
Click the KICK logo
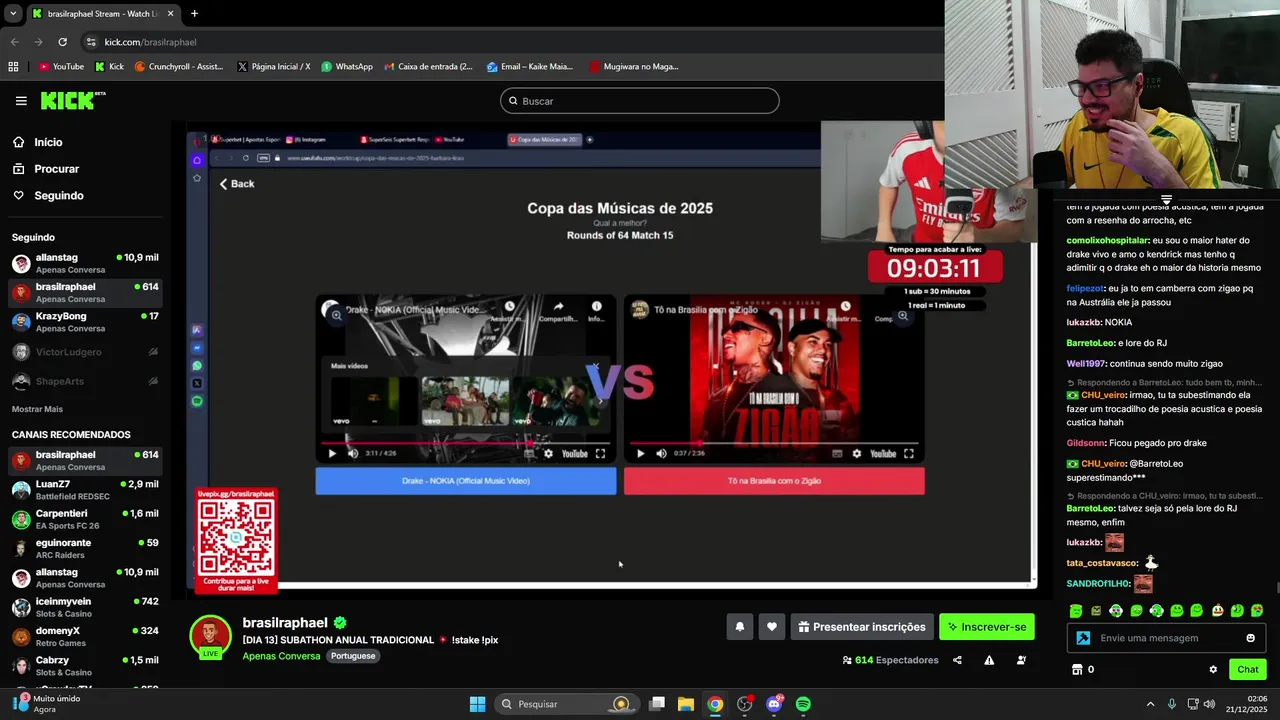(72, 100)
